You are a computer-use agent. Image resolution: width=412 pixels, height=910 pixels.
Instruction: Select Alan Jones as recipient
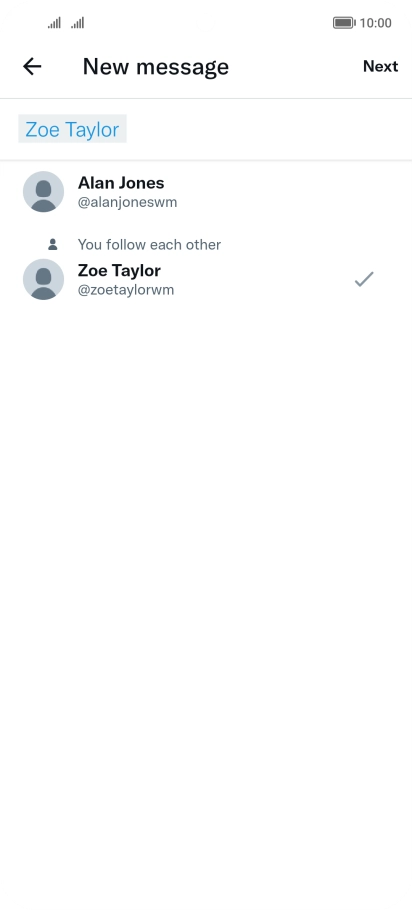tap(206, 192)
